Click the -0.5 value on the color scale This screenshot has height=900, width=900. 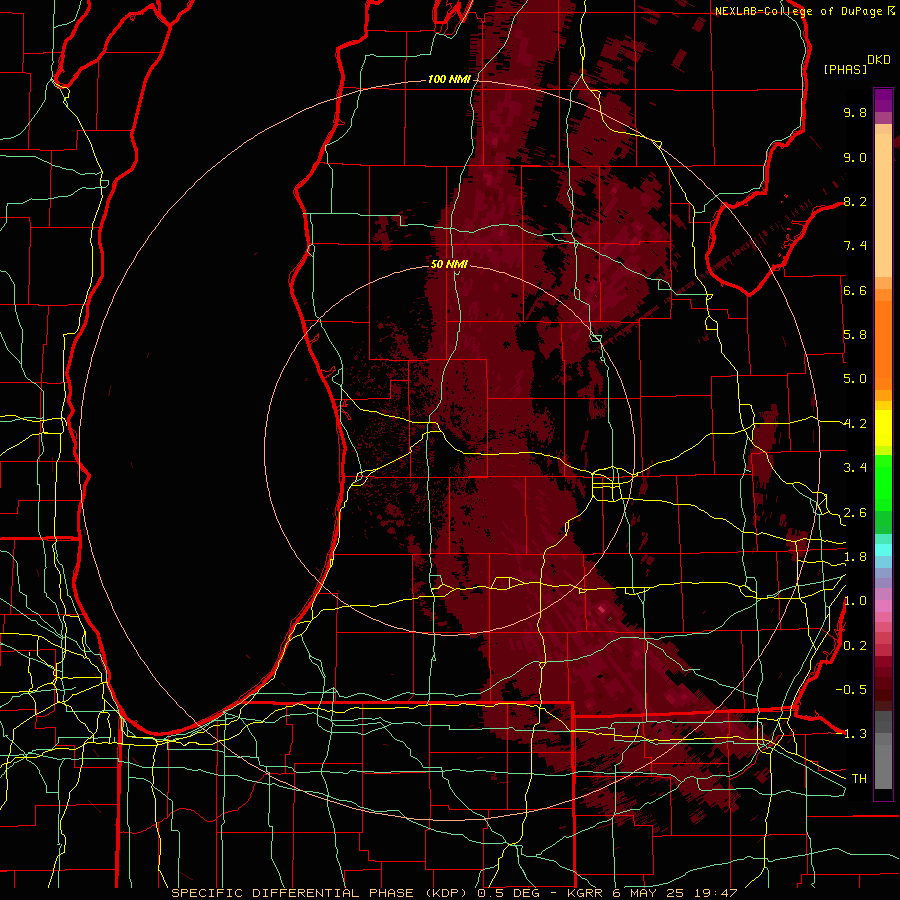(851, 690)
